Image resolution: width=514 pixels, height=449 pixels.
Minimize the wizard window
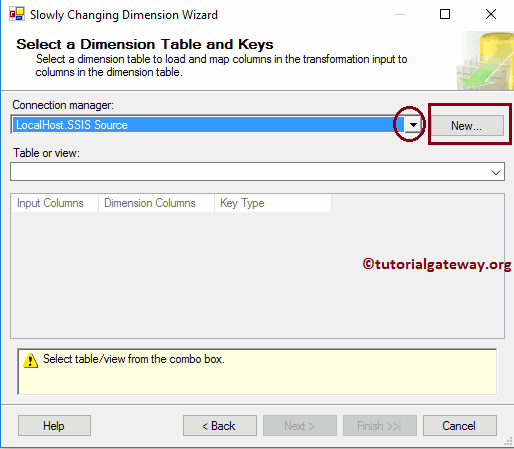pyautogui.click(x=400, y=14)
